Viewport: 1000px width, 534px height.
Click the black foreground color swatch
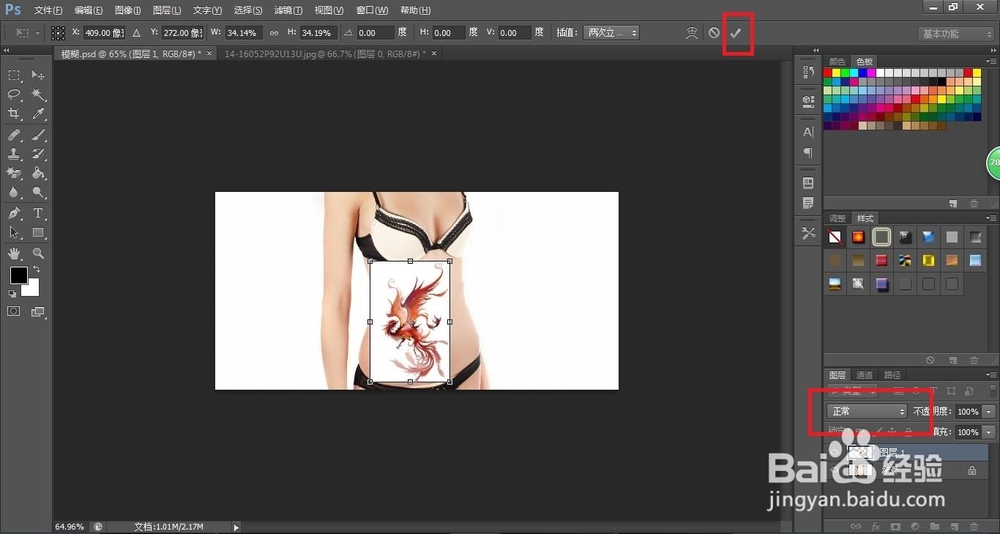[x=18, y=275]
